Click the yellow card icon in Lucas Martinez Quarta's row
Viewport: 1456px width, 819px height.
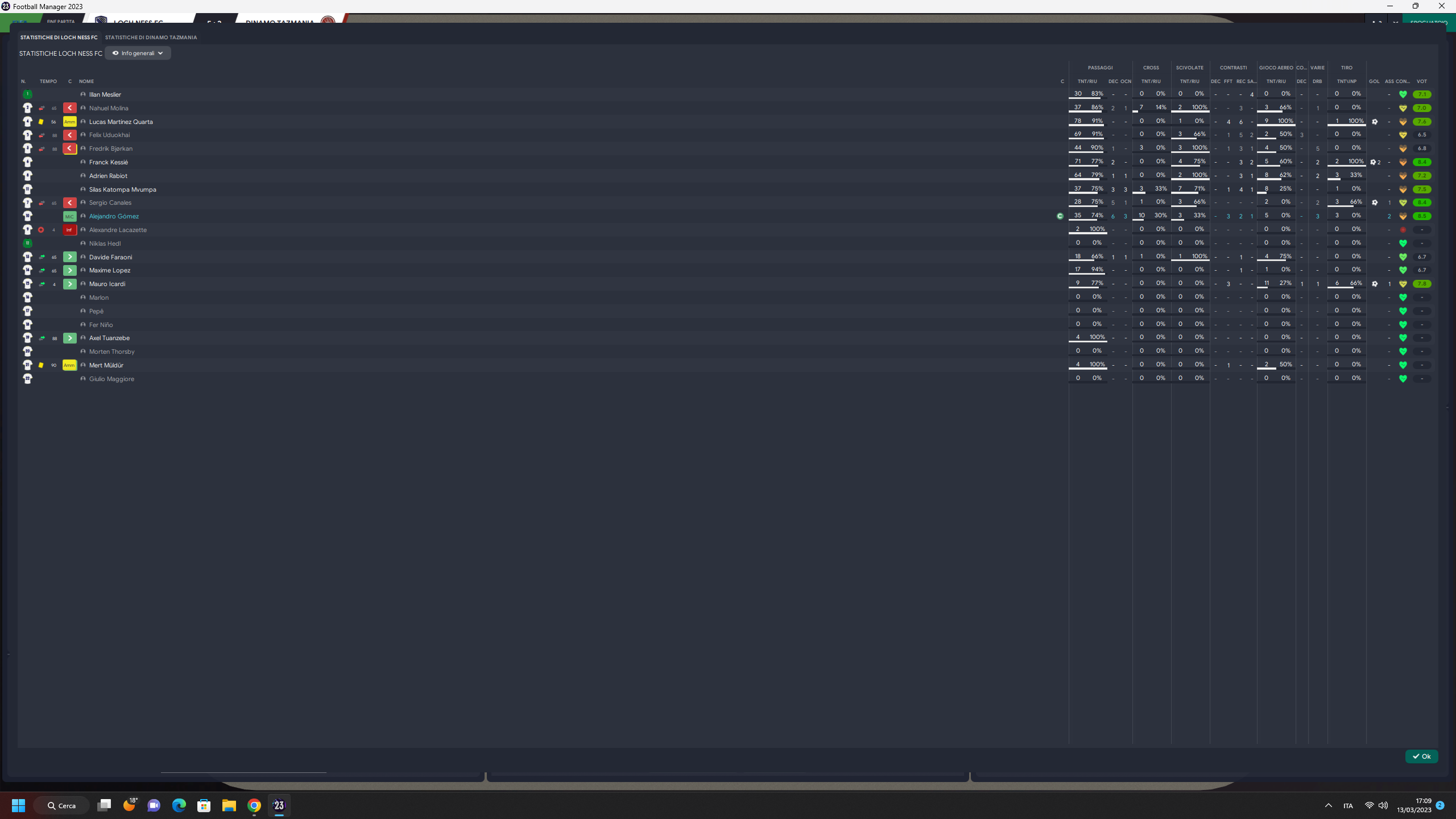(x=41, y=122)
